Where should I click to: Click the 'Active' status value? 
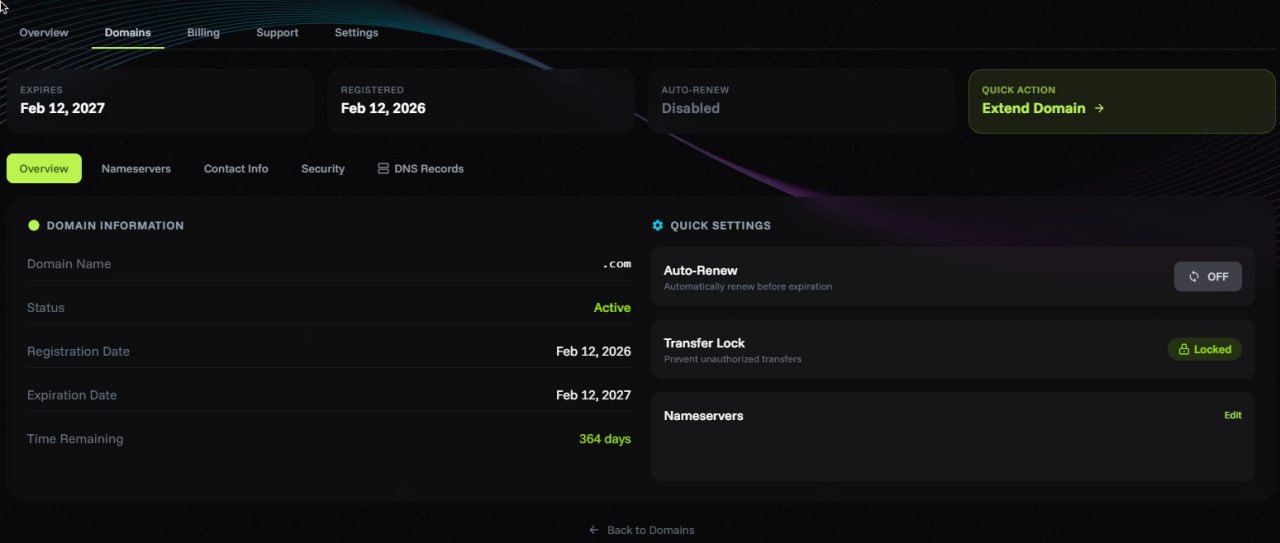[612, 308]
